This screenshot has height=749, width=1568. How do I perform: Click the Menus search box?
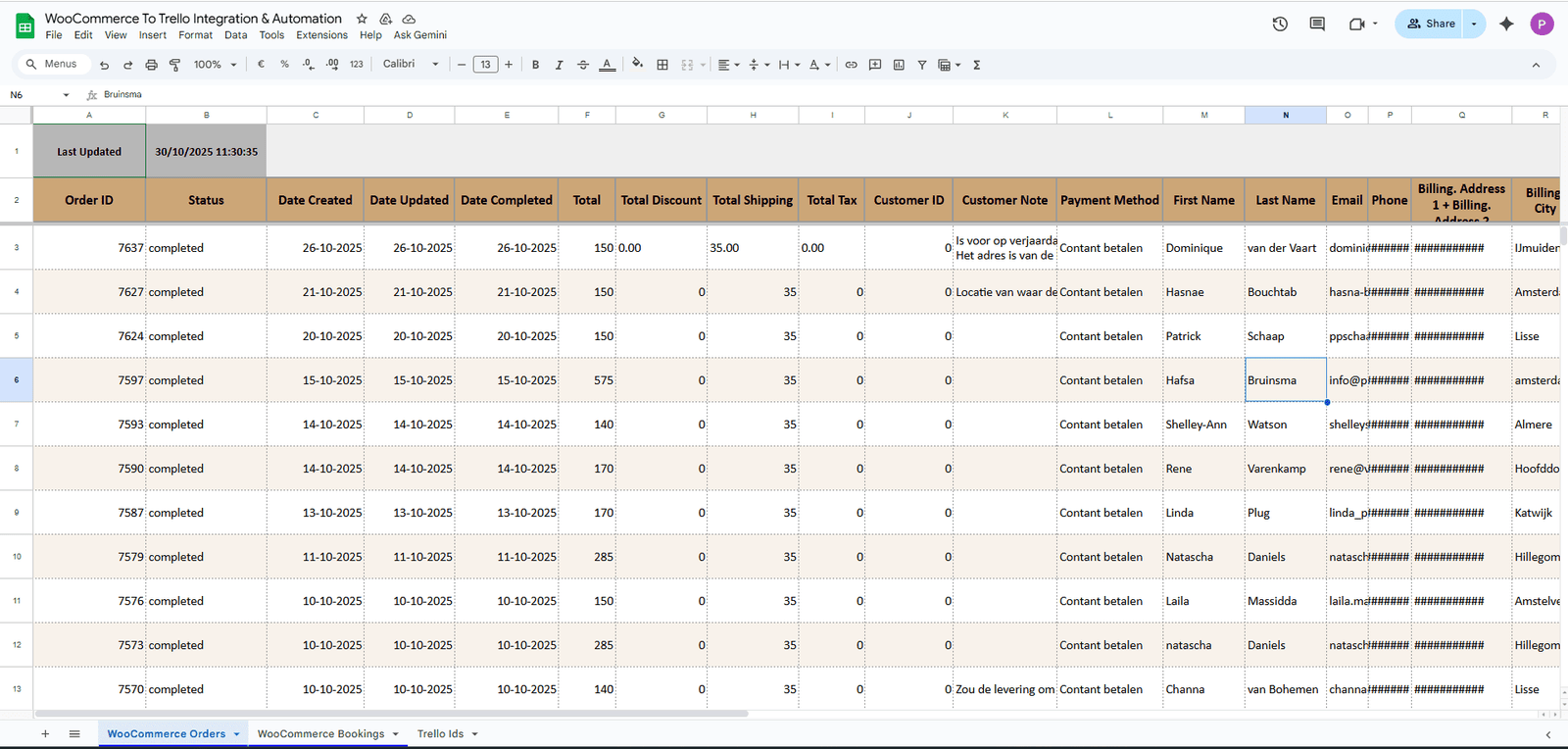click(x=53, y=64)
